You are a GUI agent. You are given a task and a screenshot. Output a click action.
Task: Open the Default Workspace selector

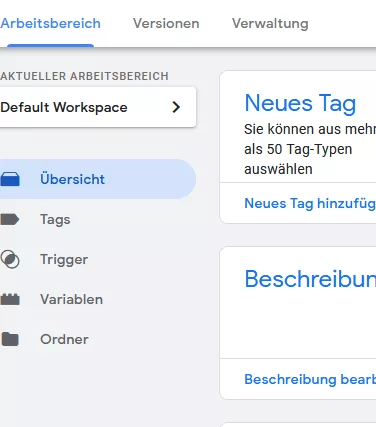(x=98, y=107)
